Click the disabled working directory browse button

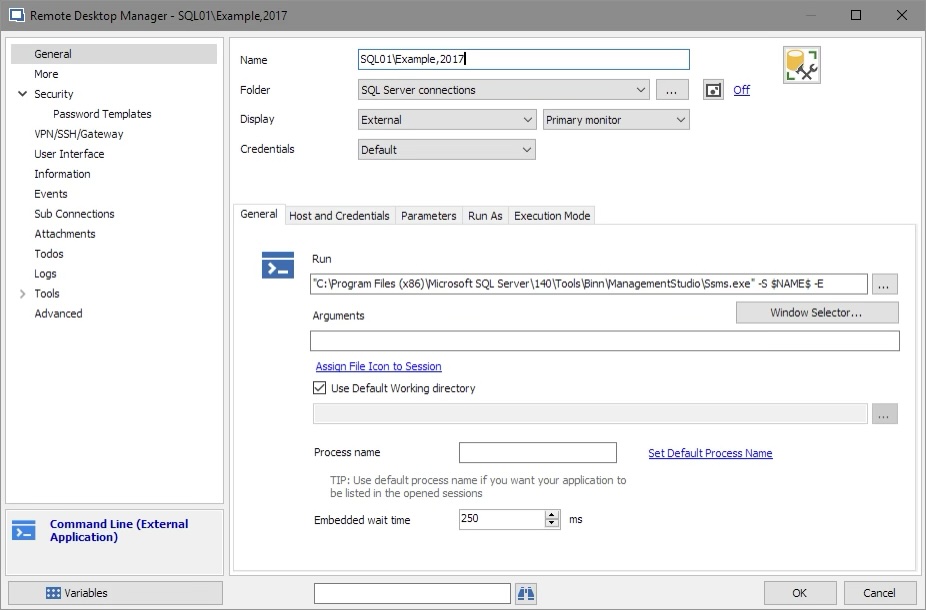[884, 414]
